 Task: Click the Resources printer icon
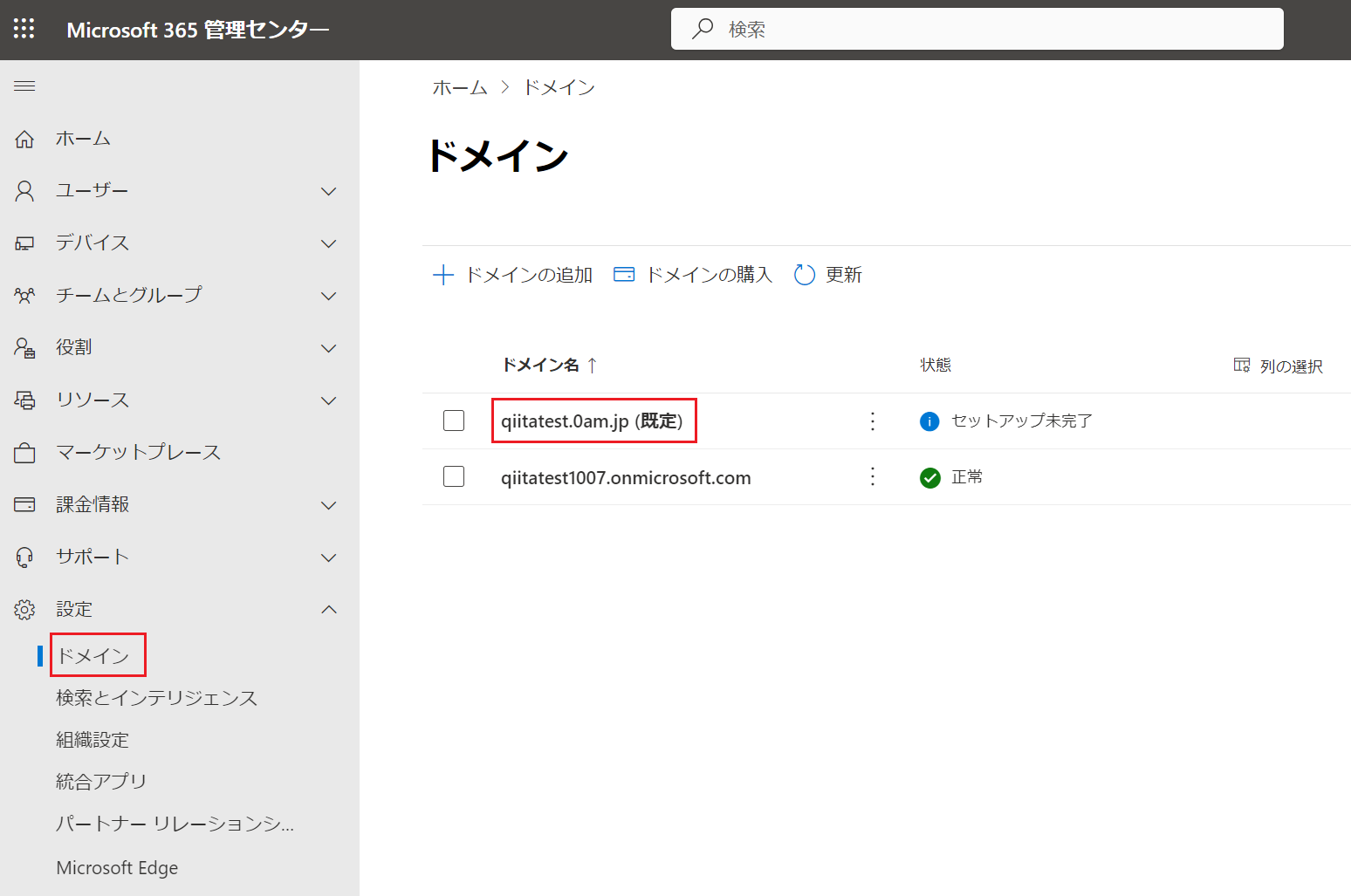click(24, 400)
